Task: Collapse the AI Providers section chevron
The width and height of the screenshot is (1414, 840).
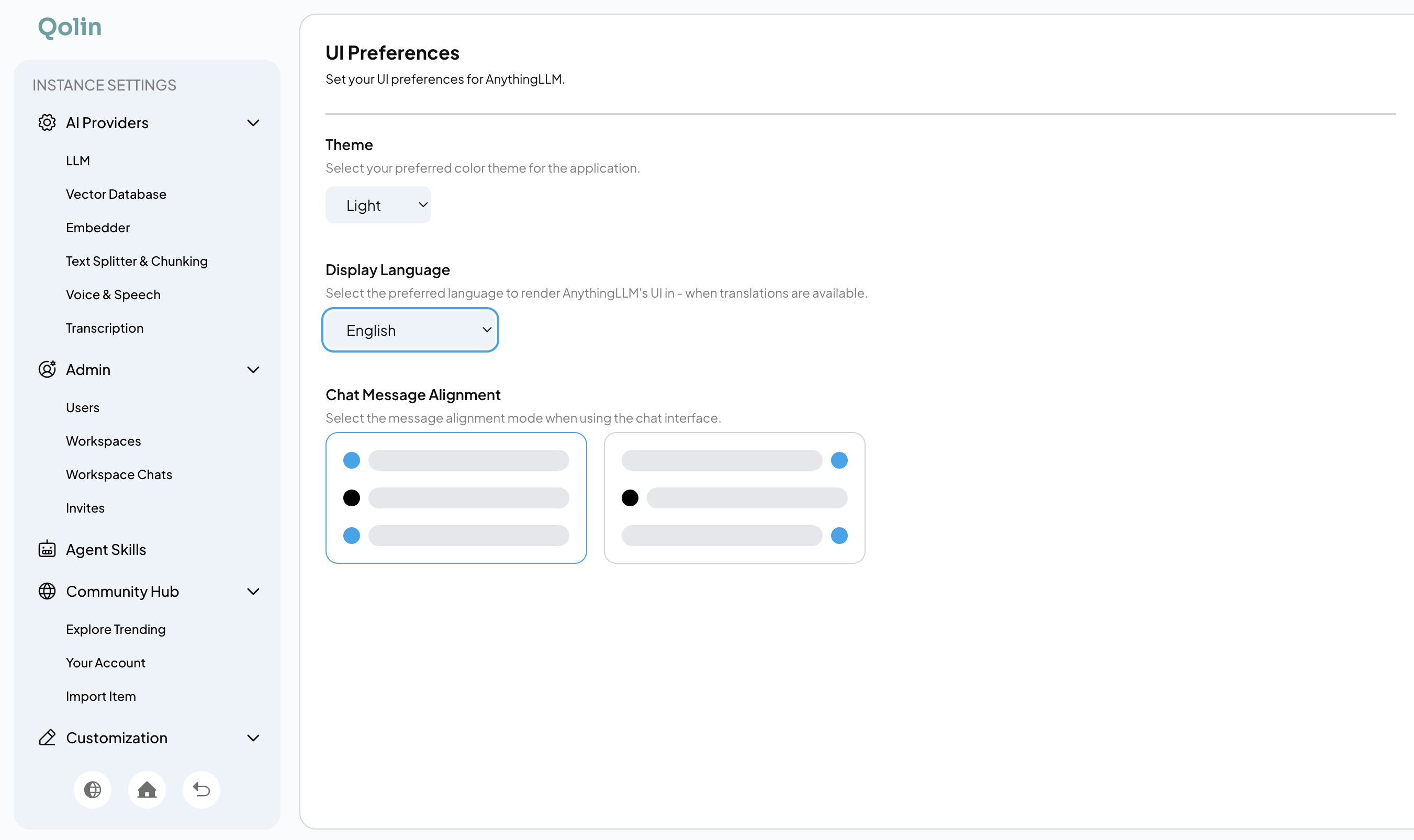Action: (x=253, y=122)
